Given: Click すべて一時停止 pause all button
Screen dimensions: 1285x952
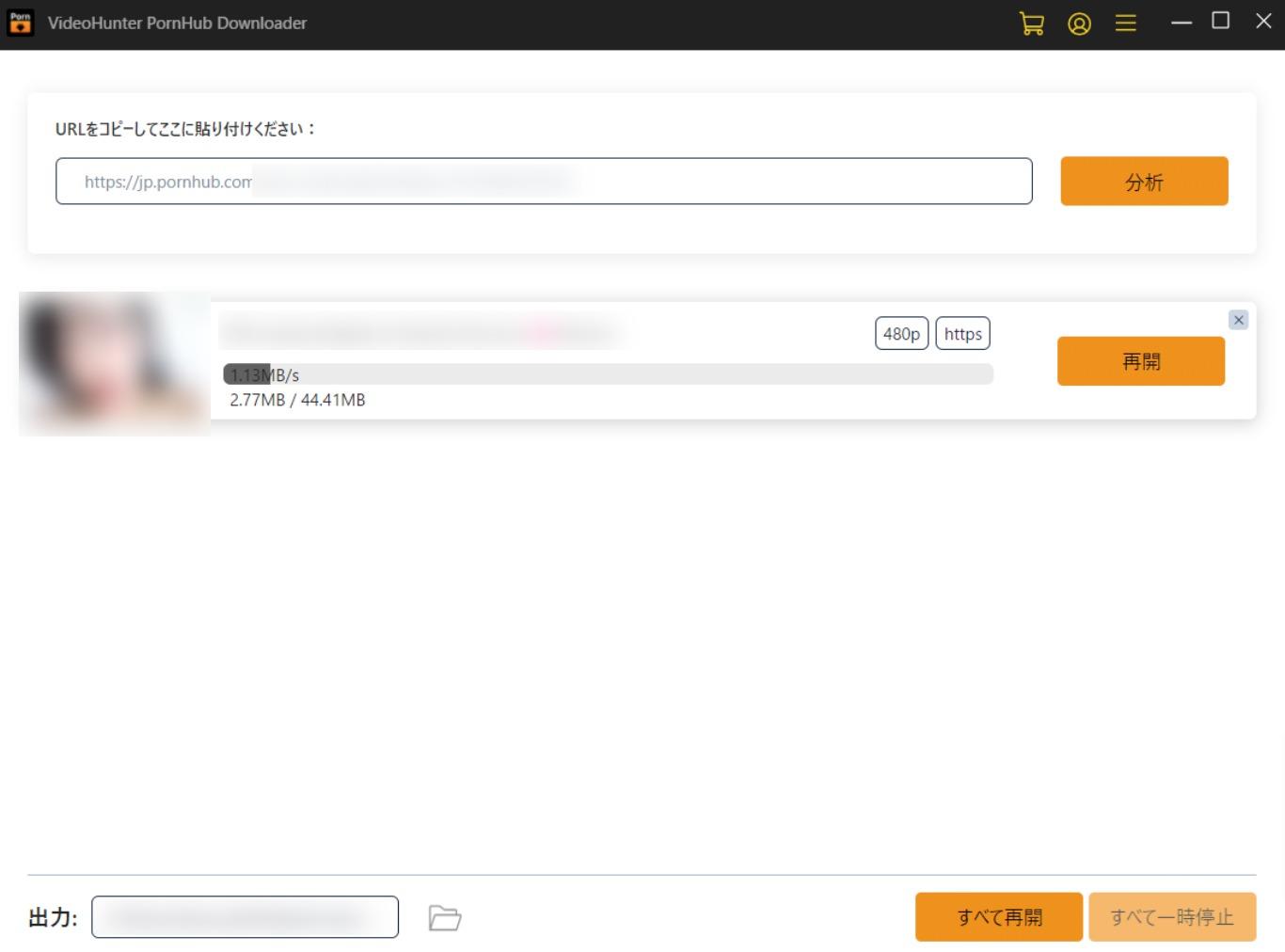Looking at the screenshot, I should click(1172, 917).
